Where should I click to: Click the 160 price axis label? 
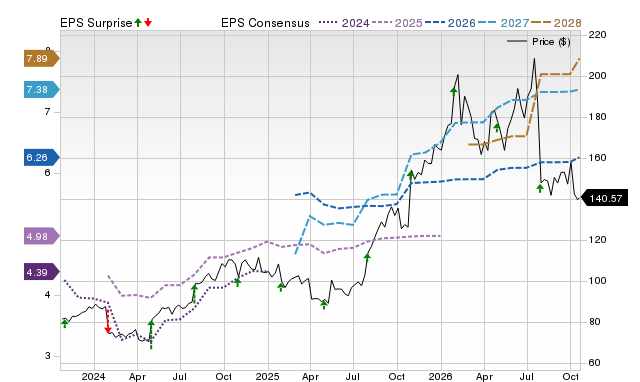click(597, 158)
